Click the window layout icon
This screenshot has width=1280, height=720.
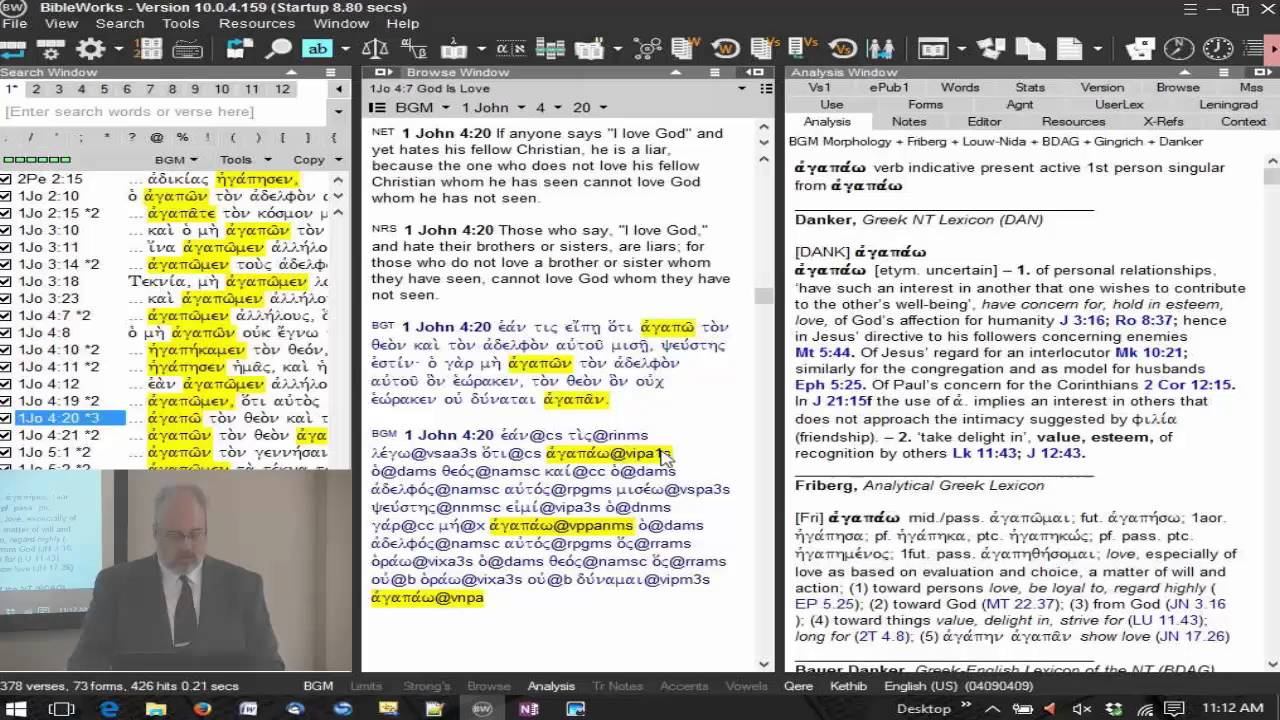(933, 48)
